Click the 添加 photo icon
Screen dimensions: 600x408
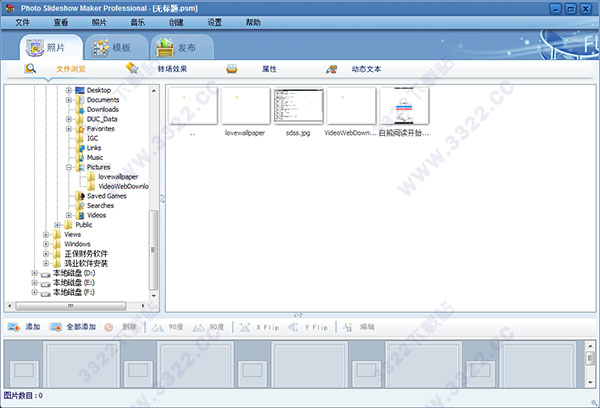click(14, 327)
